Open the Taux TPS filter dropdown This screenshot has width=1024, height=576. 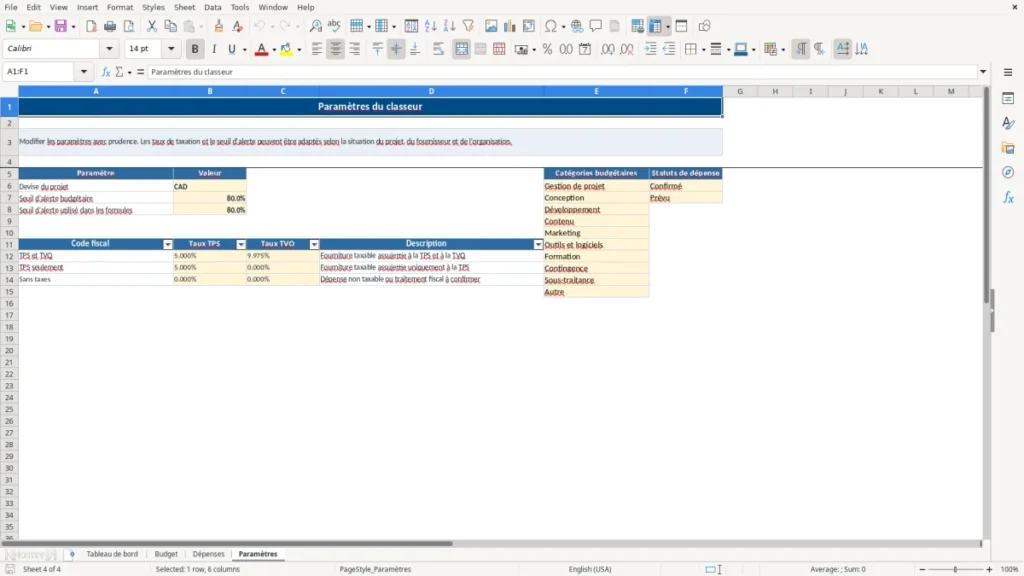(241, 244)
